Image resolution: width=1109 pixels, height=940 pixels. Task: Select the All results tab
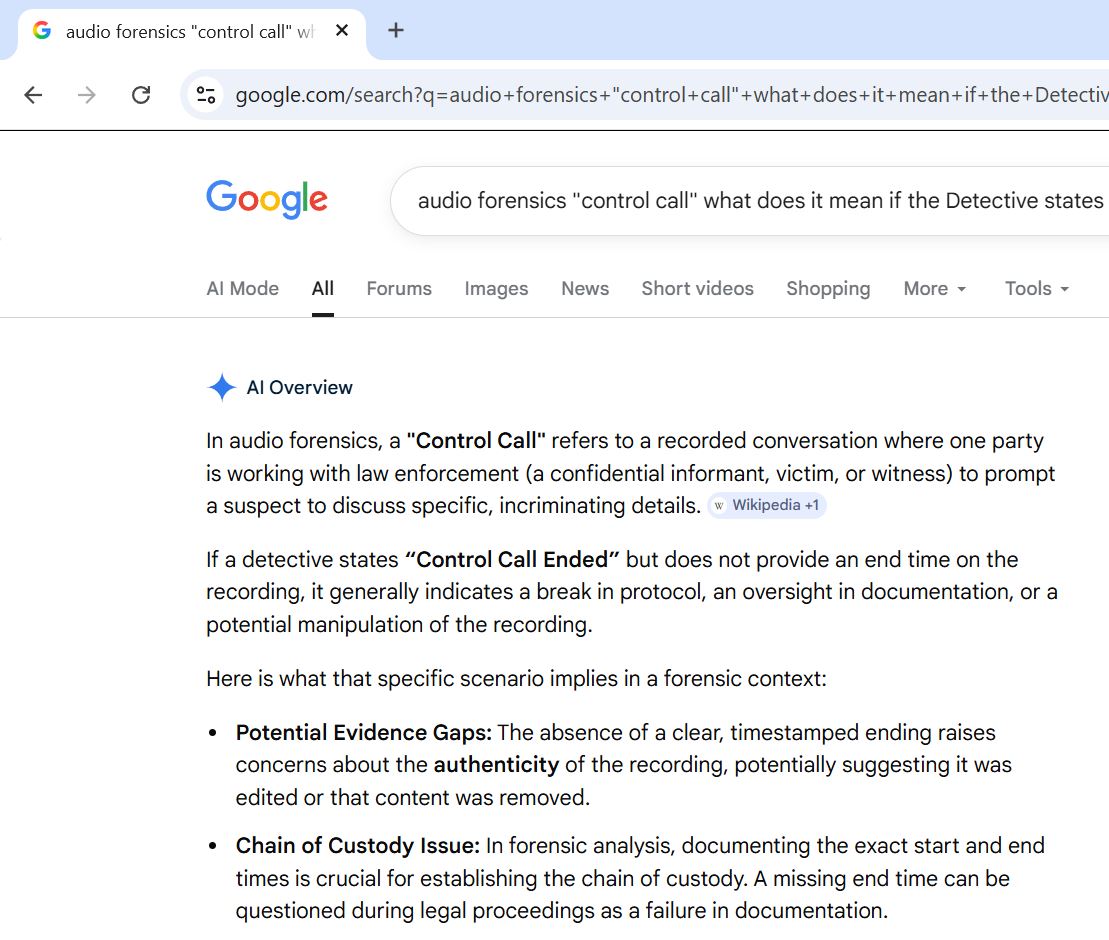tap(322, 288)
